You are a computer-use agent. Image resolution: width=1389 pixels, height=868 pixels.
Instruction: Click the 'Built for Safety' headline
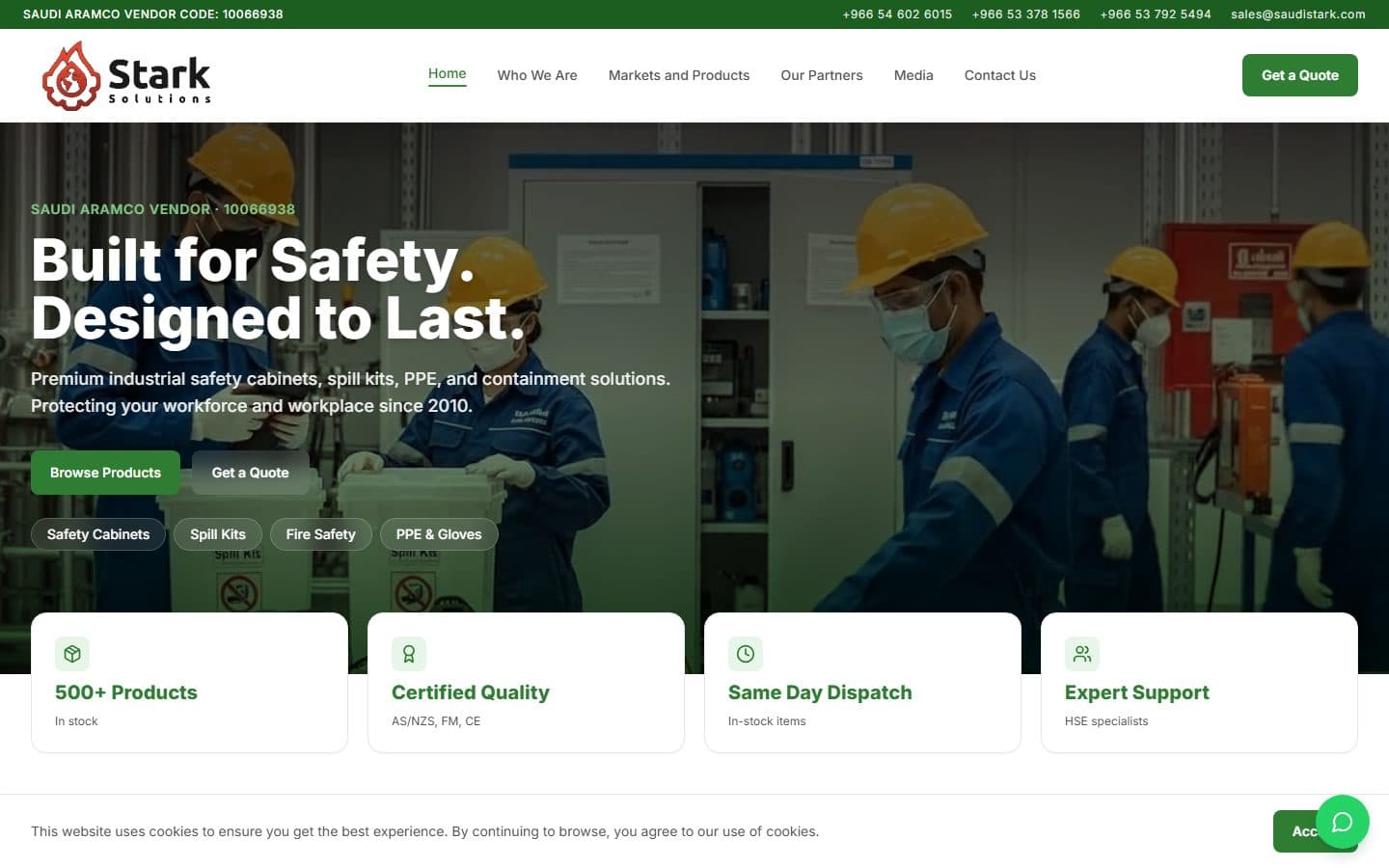point(253,260)
